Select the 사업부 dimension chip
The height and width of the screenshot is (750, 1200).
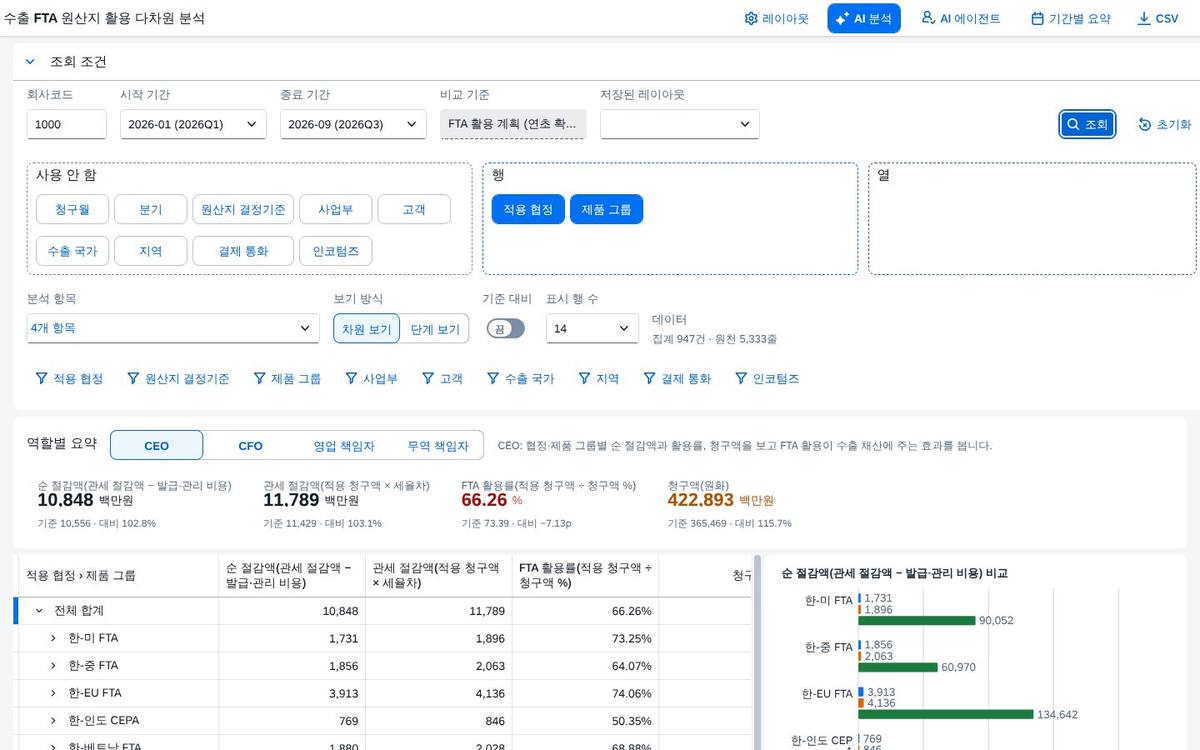click(x=336, y=209)
